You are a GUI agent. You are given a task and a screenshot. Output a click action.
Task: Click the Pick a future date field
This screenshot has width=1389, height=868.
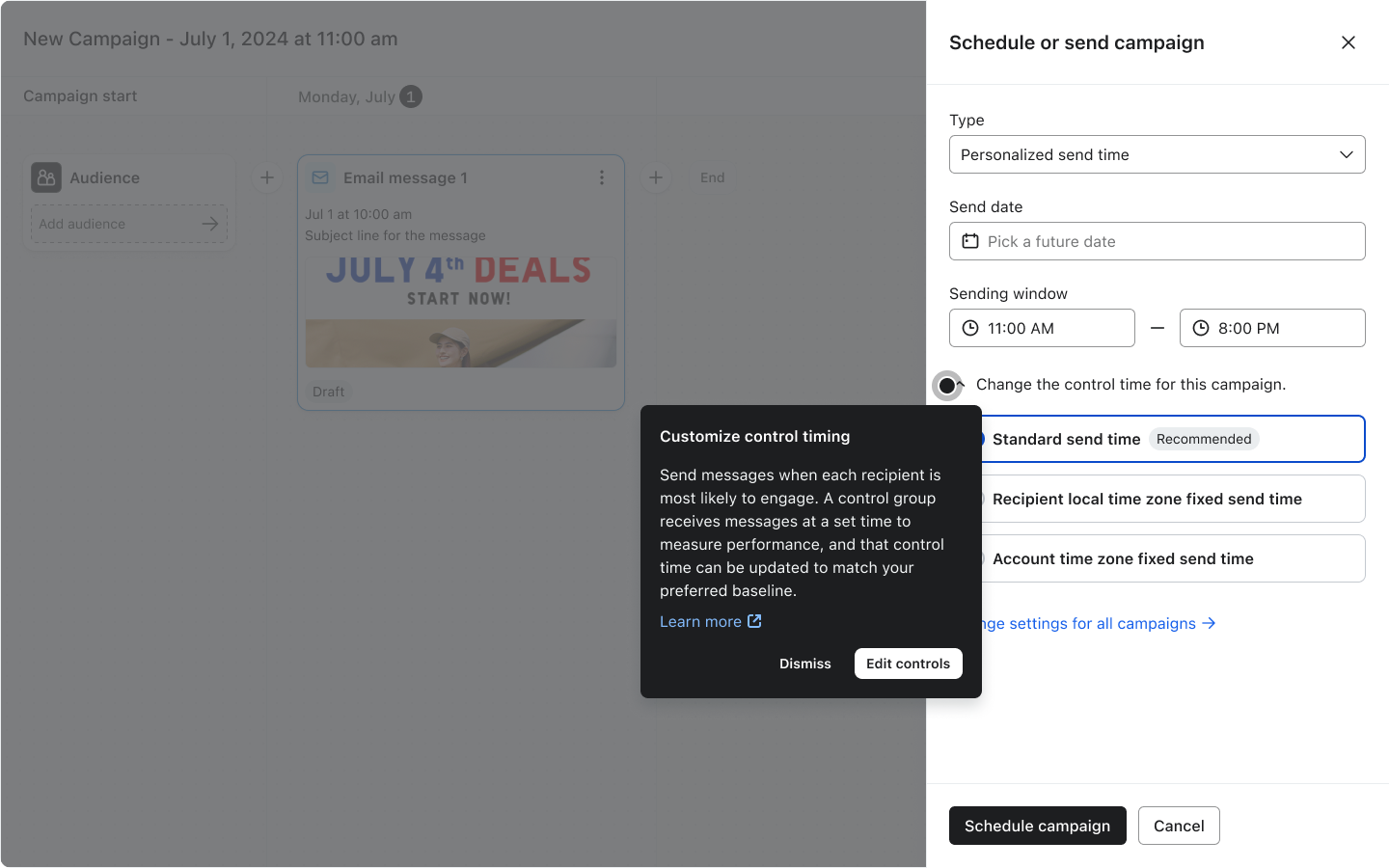click(1157, 241)
